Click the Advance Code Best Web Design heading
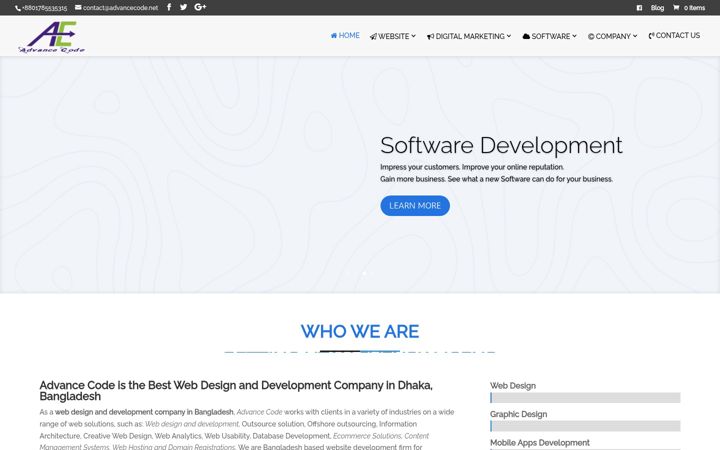 tap(236, 391)
